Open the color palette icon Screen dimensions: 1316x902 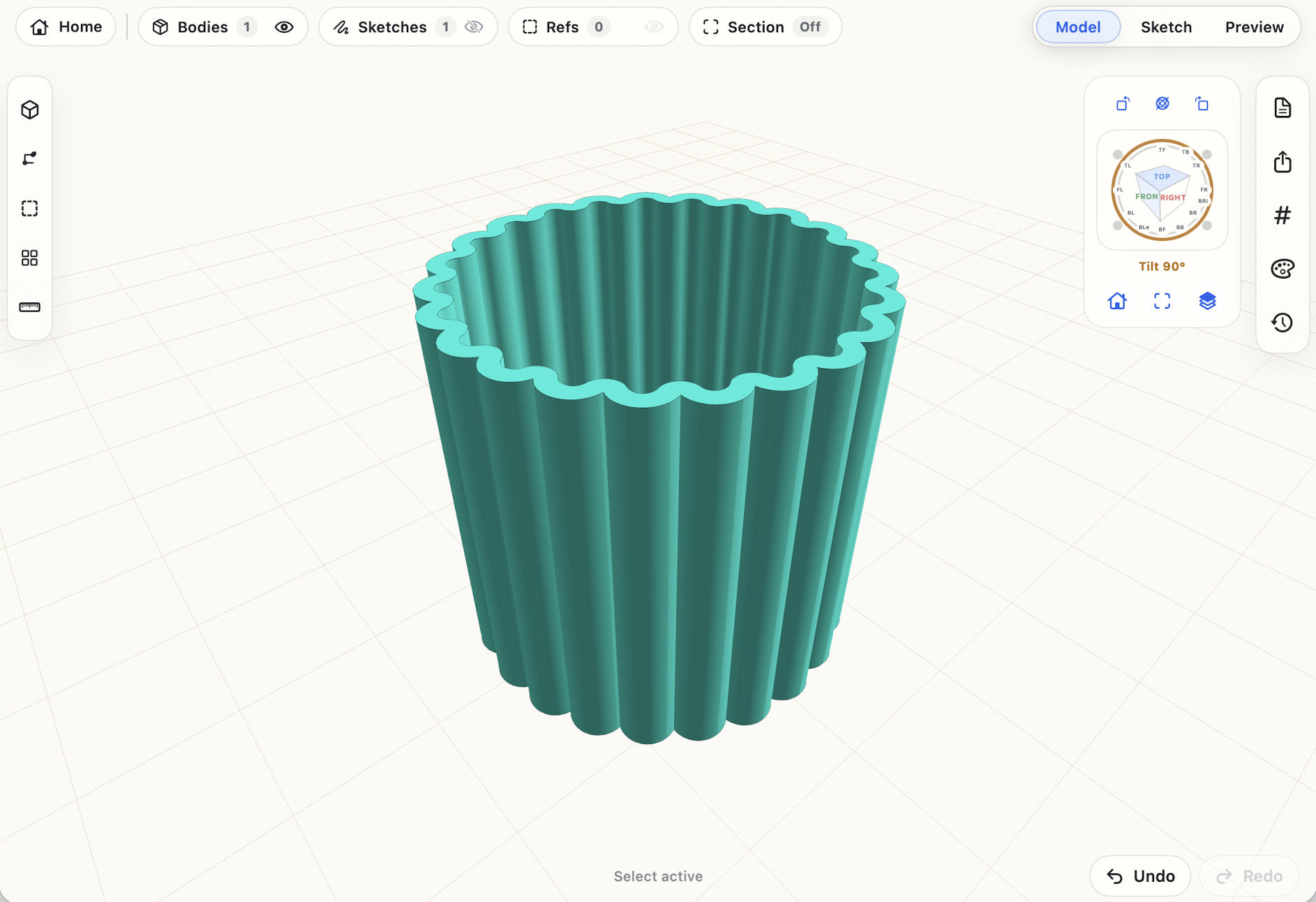click(x=1283, y=269)
